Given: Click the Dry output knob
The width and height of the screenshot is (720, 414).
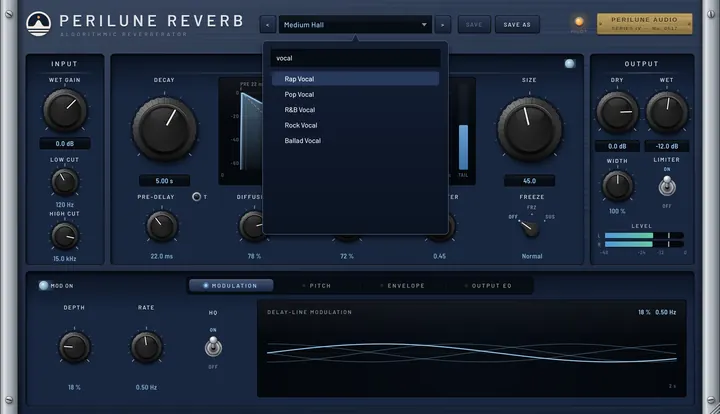Looking at the screenshot, I should tap(617, 112).
